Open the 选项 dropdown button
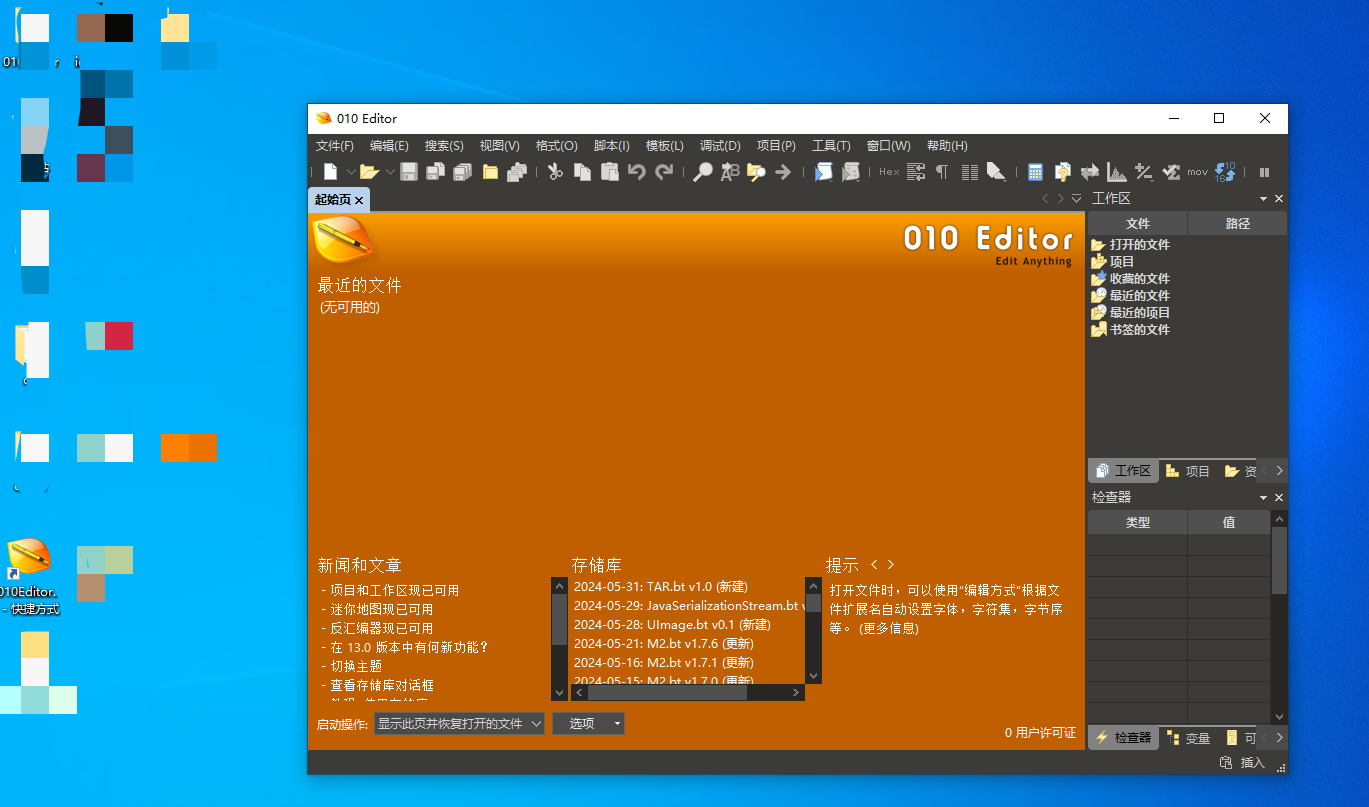This screenshot has width=1369, height=807. (588, 723)
